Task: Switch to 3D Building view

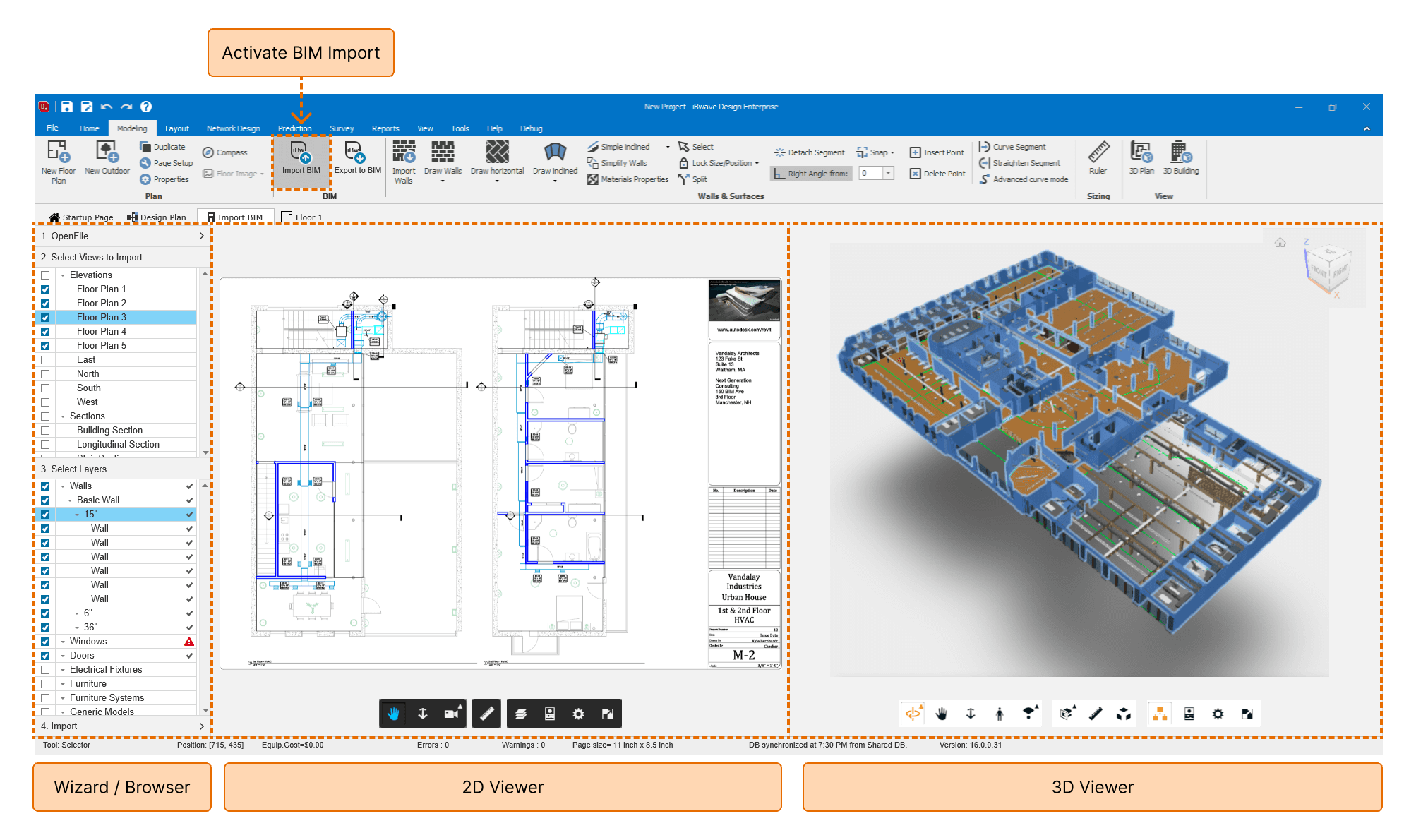Action: [1181, 158]
